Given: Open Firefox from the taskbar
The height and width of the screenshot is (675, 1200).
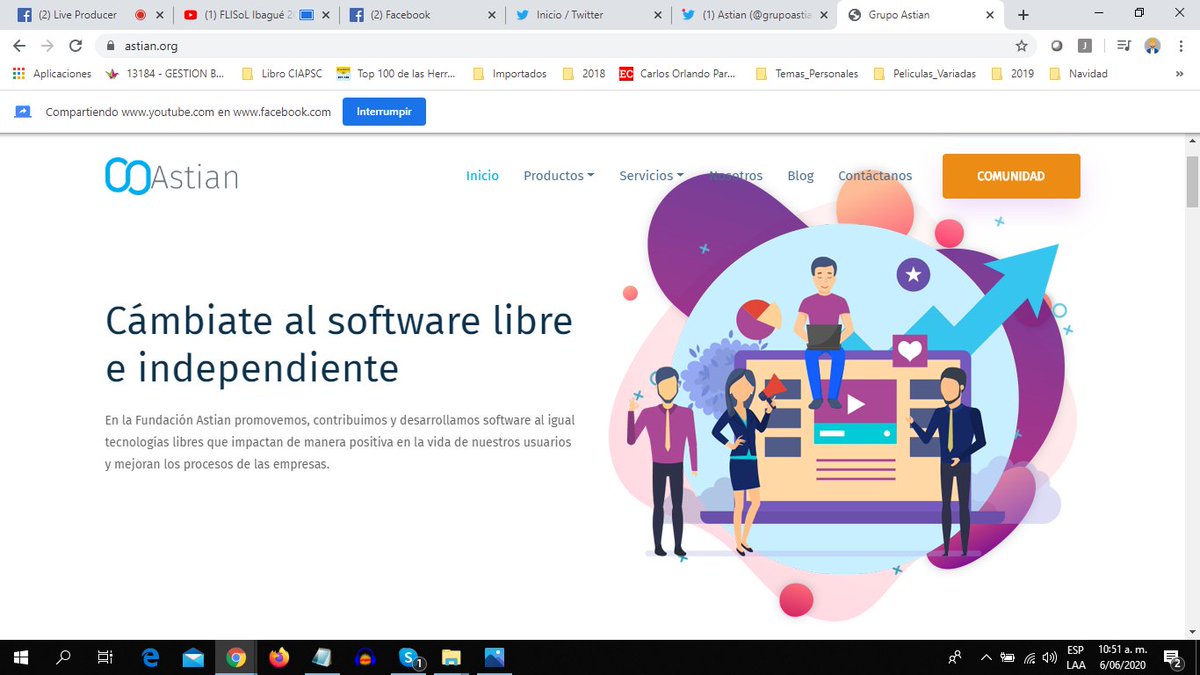Looking at the screenshot, I should [x=279, y=657].
